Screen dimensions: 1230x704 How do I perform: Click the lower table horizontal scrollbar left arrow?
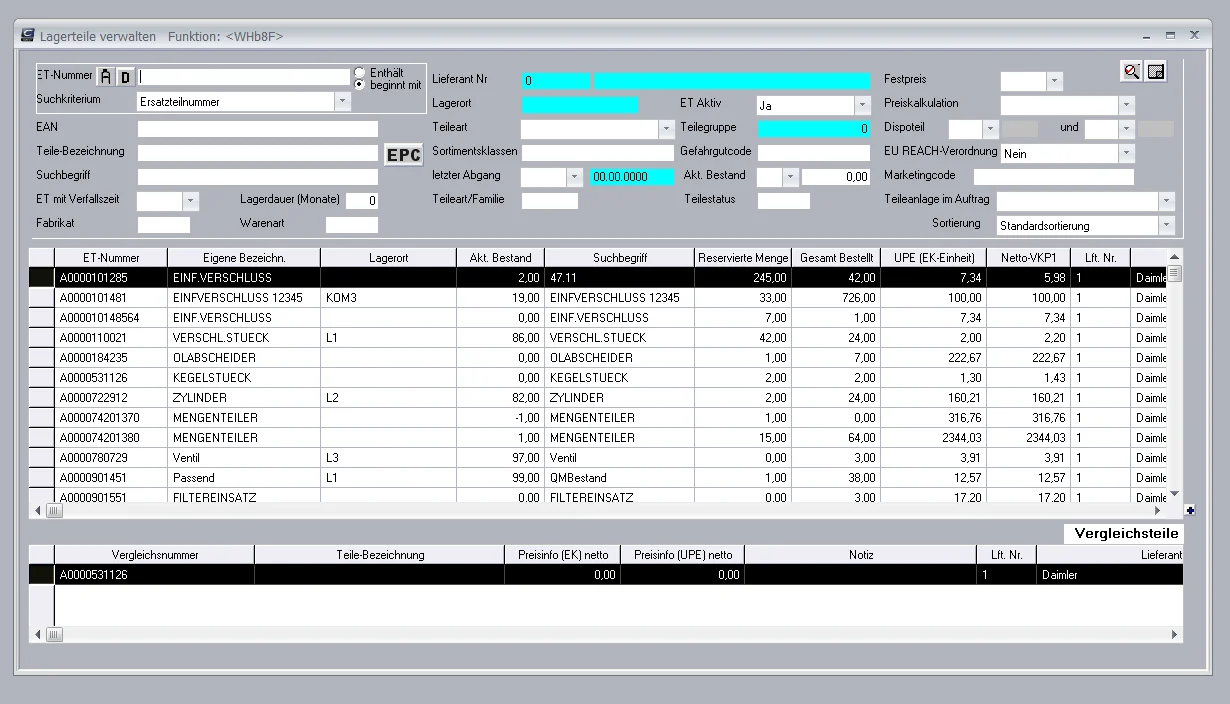click(38, 635)
